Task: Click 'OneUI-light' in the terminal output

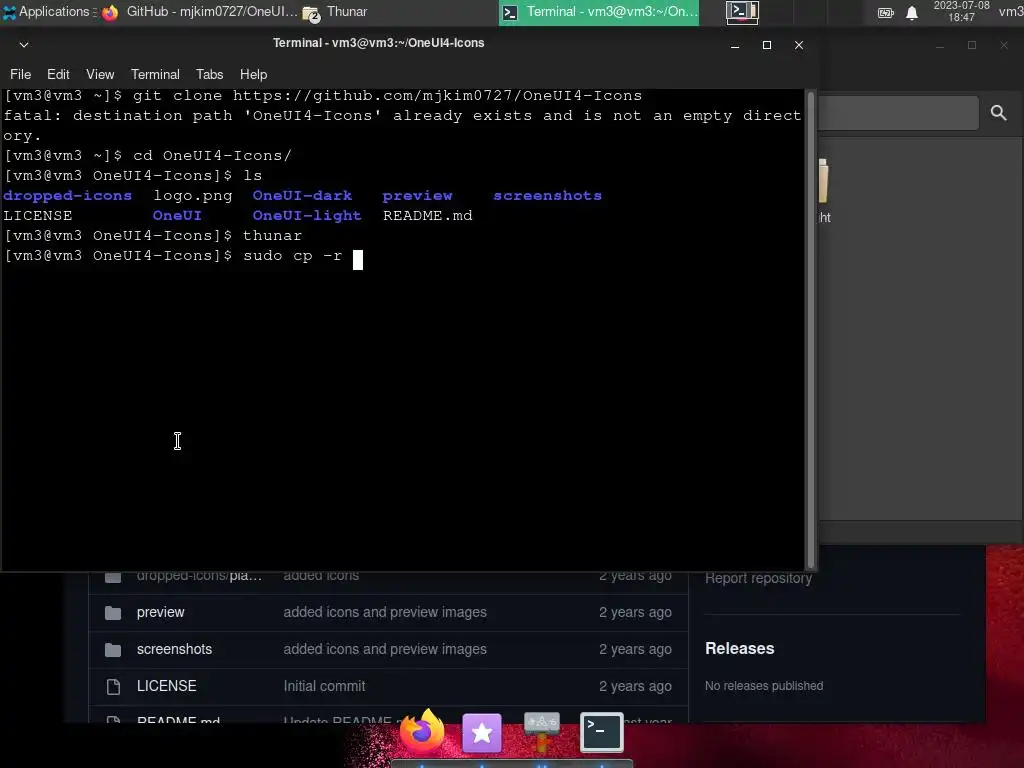Action: coord(307,216)
